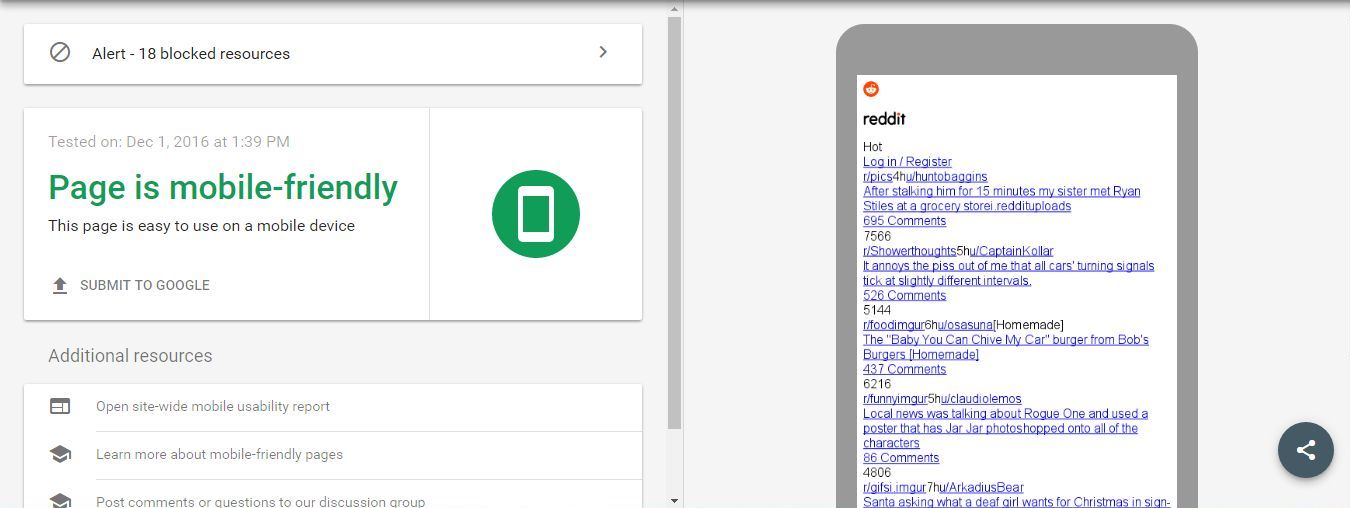Click the blocked-resources alert circle icon
This screenshot has height=508, width=1350.
(x=60, y=52)
